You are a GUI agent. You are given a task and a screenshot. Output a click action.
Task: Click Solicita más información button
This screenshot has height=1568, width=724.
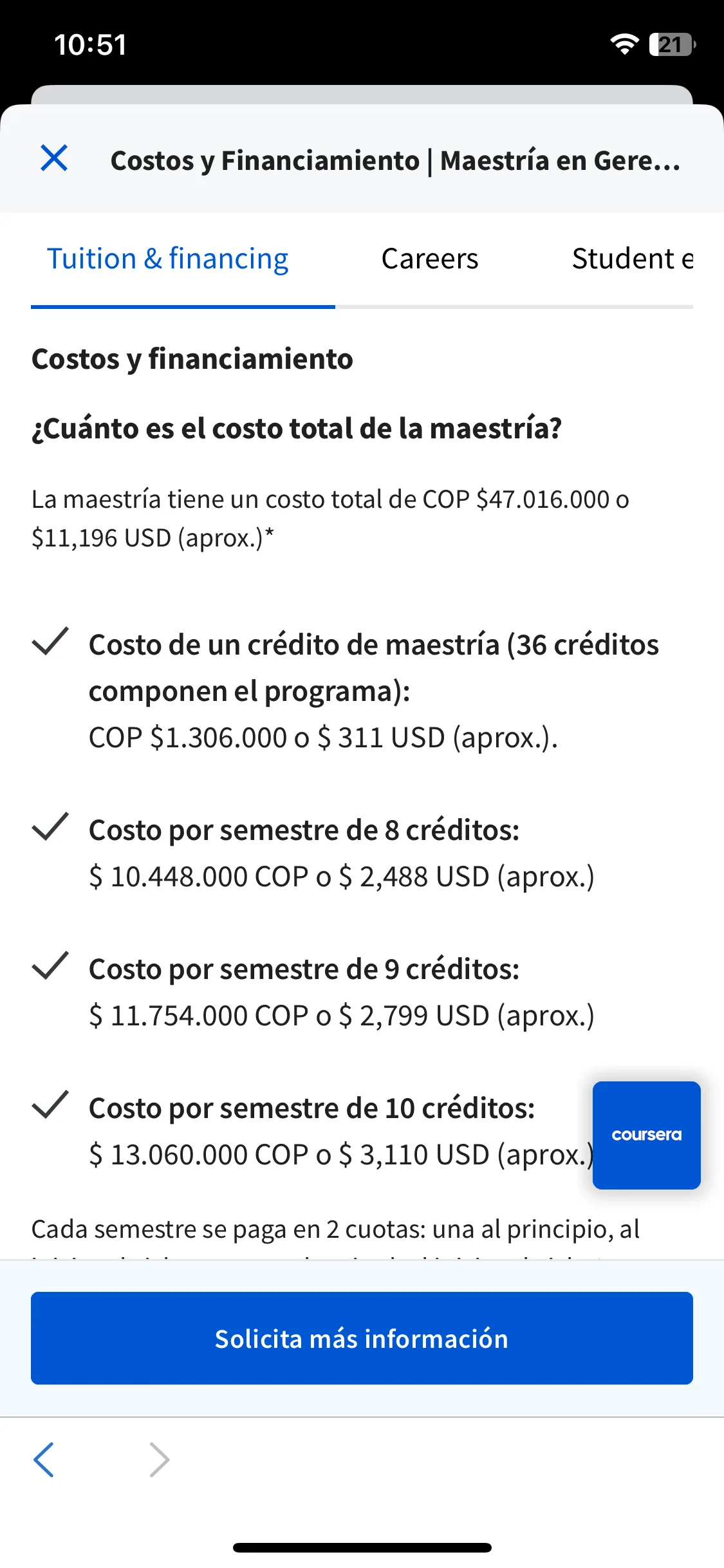click(x=362, y=1338)
